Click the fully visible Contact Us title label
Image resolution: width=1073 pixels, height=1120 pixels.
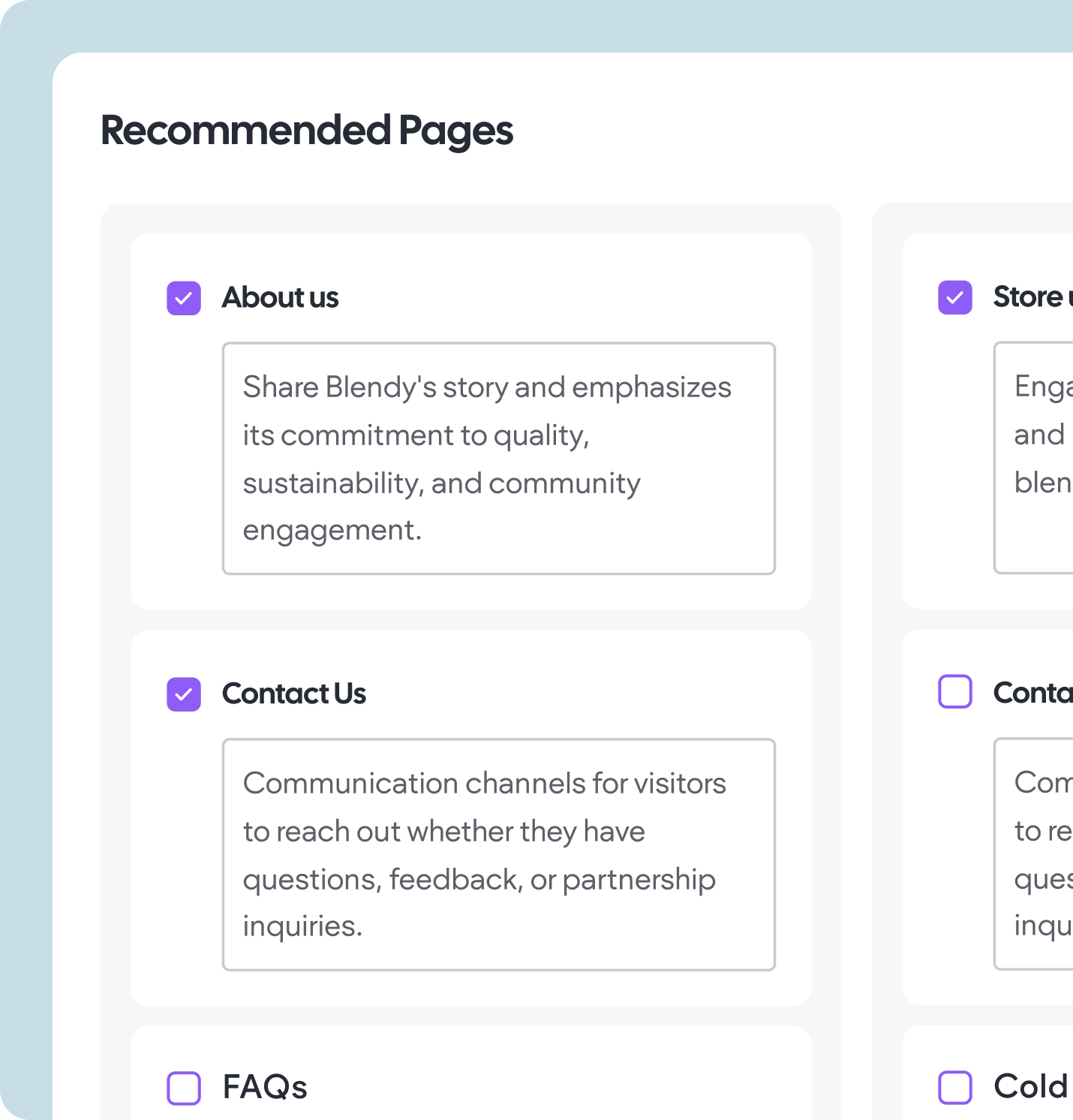[294, 694]
